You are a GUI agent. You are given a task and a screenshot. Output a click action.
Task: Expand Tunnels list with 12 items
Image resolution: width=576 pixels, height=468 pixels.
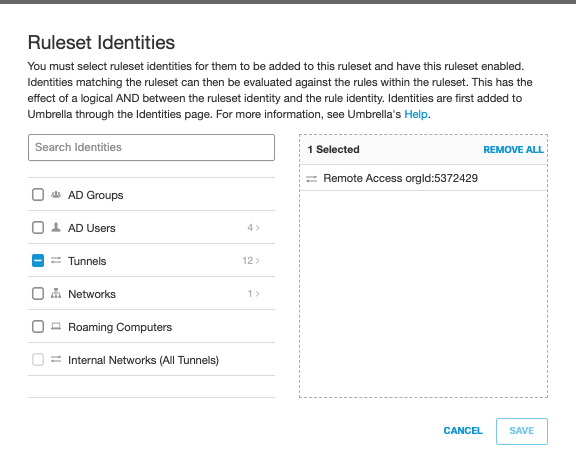click(251, 261)
